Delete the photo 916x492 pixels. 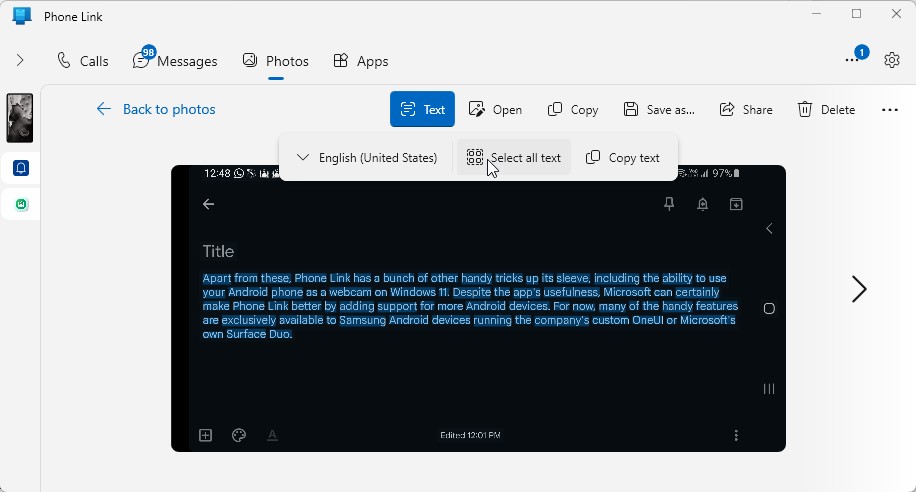pyautogui.click(x=826, y=109)
